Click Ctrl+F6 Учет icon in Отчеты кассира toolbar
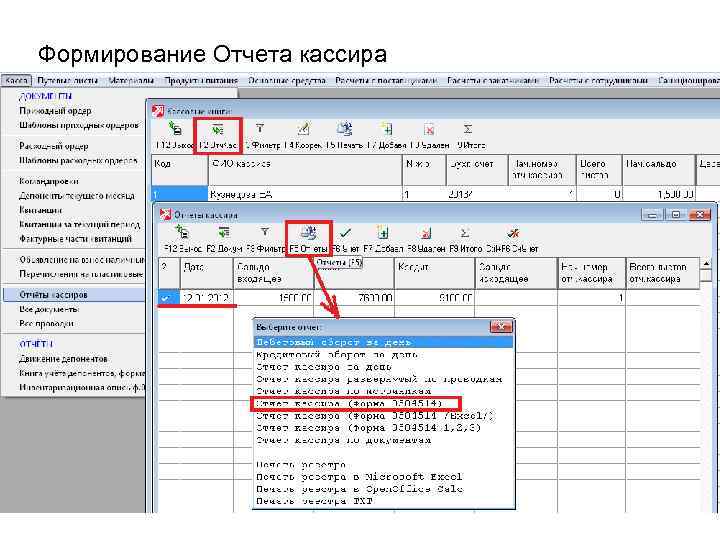This screenshot has height=540, width=720. (513, 233)
